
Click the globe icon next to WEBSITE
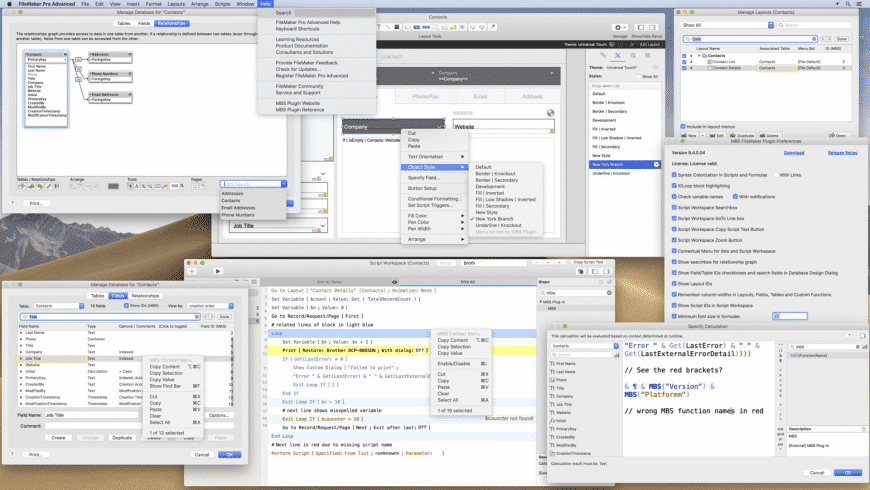point(550,113)
